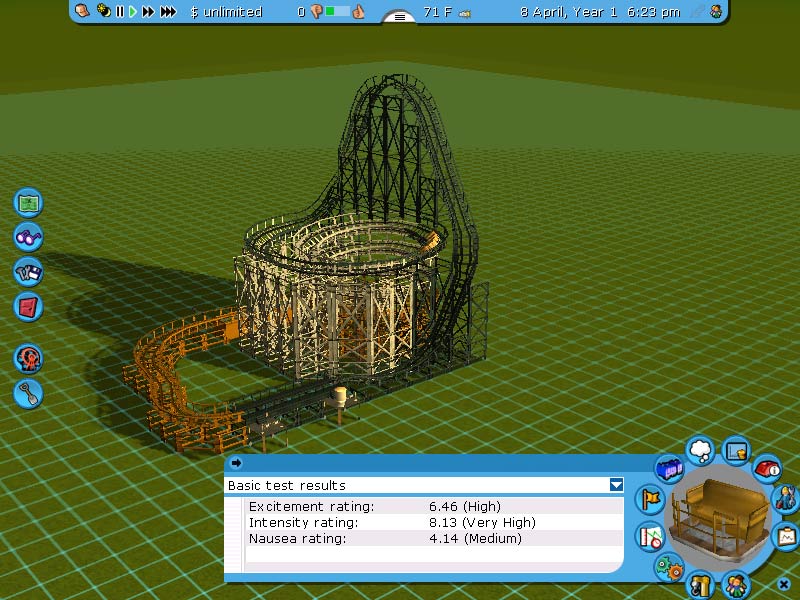800x600 pixels.
Task: Open the rides Ferris wheel menu
Action: pos(28,359)
